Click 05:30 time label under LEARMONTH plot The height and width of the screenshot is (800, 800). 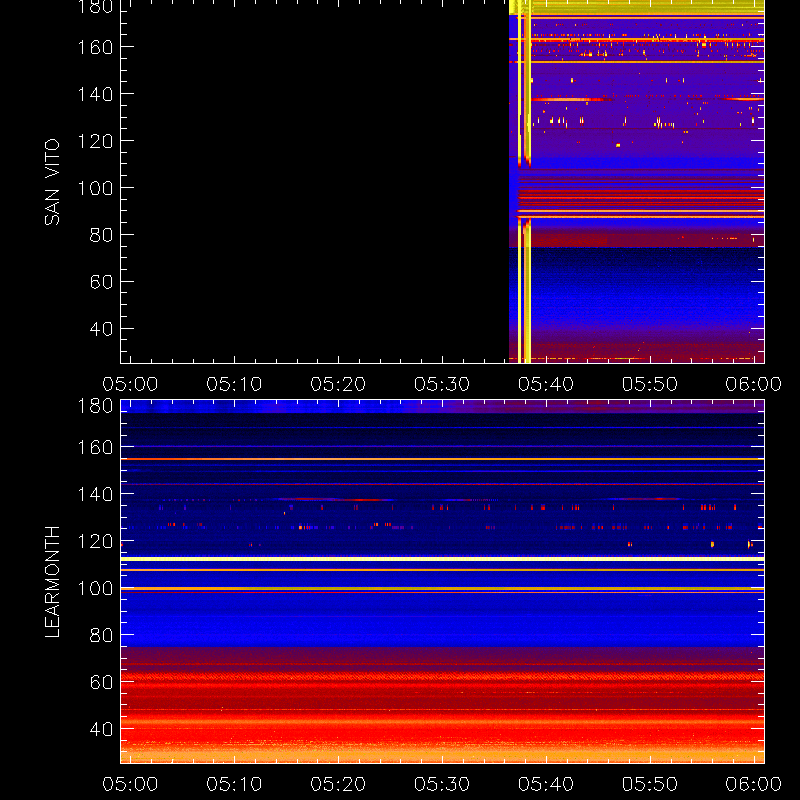[442, 784]
